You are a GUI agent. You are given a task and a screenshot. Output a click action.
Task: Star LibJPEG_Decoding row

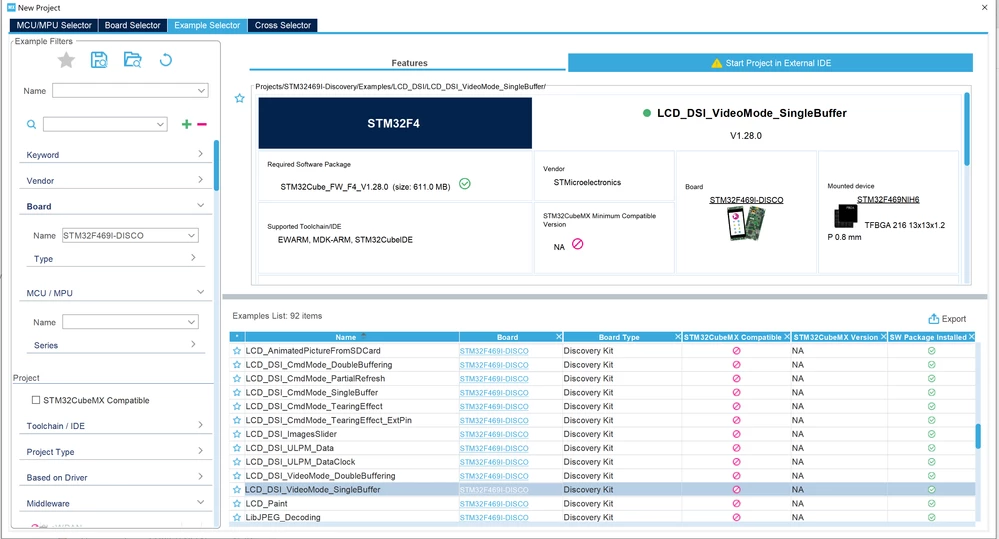(x=237, y=517)
